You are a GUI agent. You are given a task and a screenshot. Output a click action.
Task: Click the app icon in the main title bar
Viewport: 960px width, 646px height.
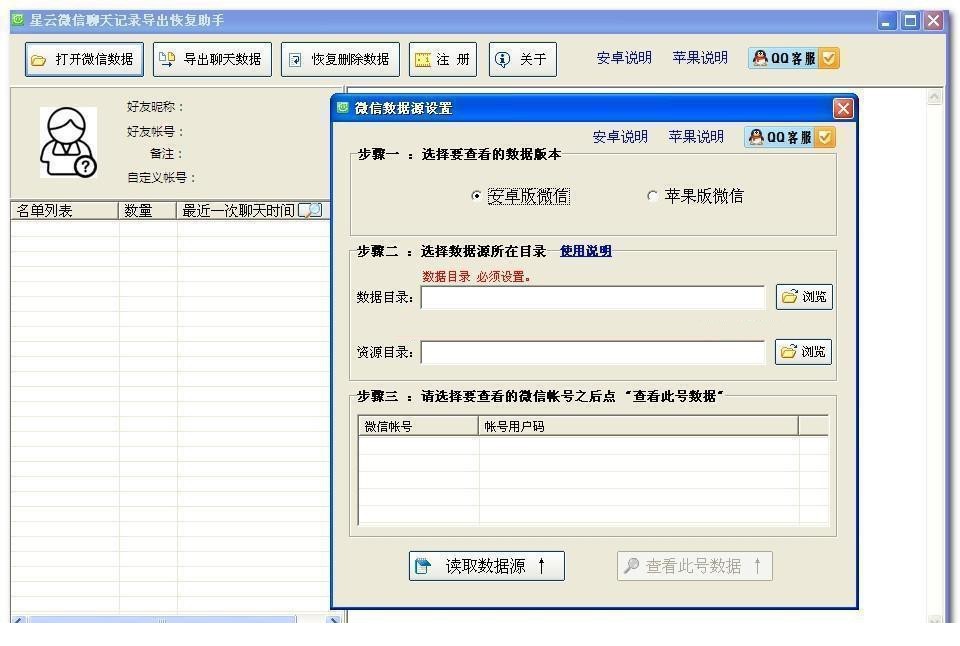pyautogui.click(x=18, y=20)
